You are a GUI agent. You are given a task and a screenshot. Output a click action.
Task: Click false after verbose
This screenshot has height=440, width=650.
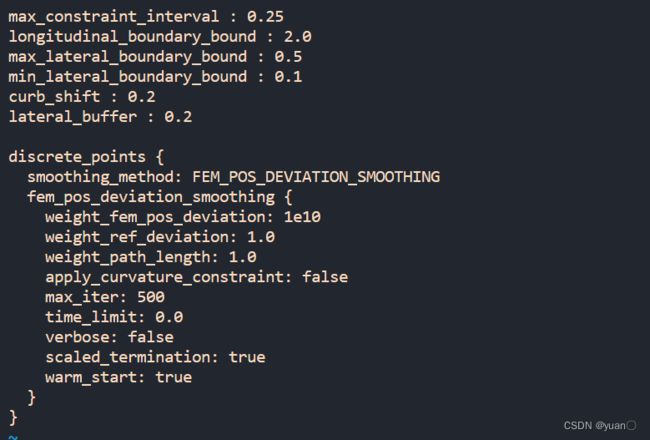(x=151, y=337)
